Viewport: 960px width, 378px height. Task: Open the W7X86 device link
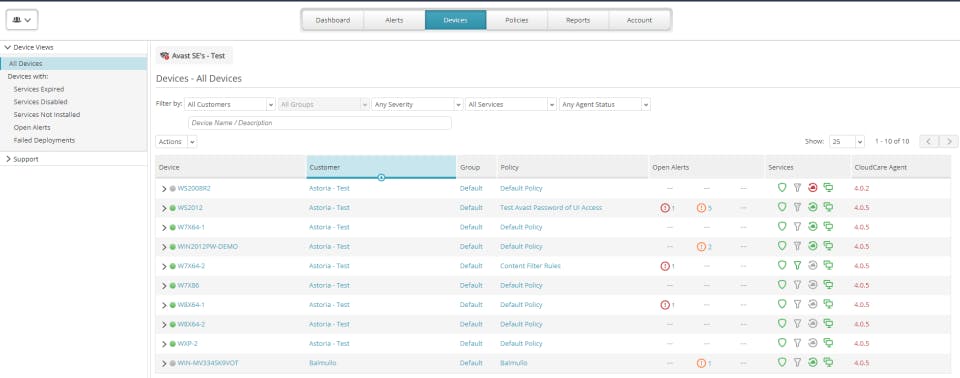(188, 285)
